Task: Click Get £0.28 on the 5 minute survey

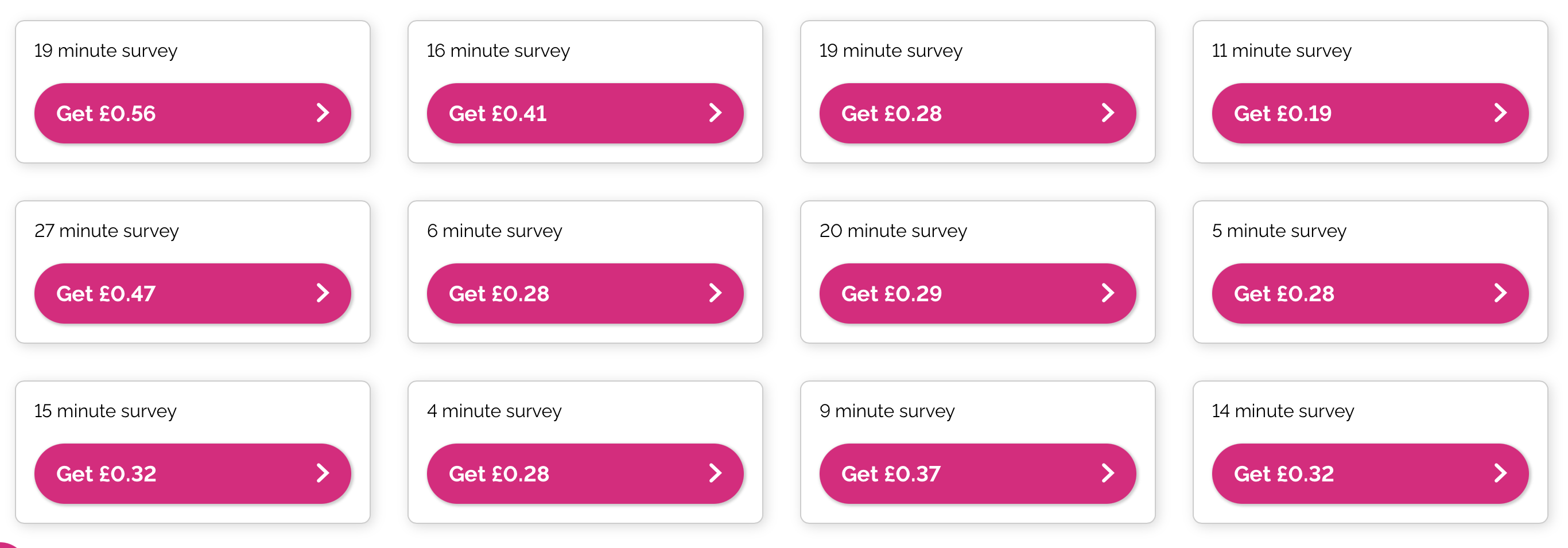Action: coord(1370,293)
